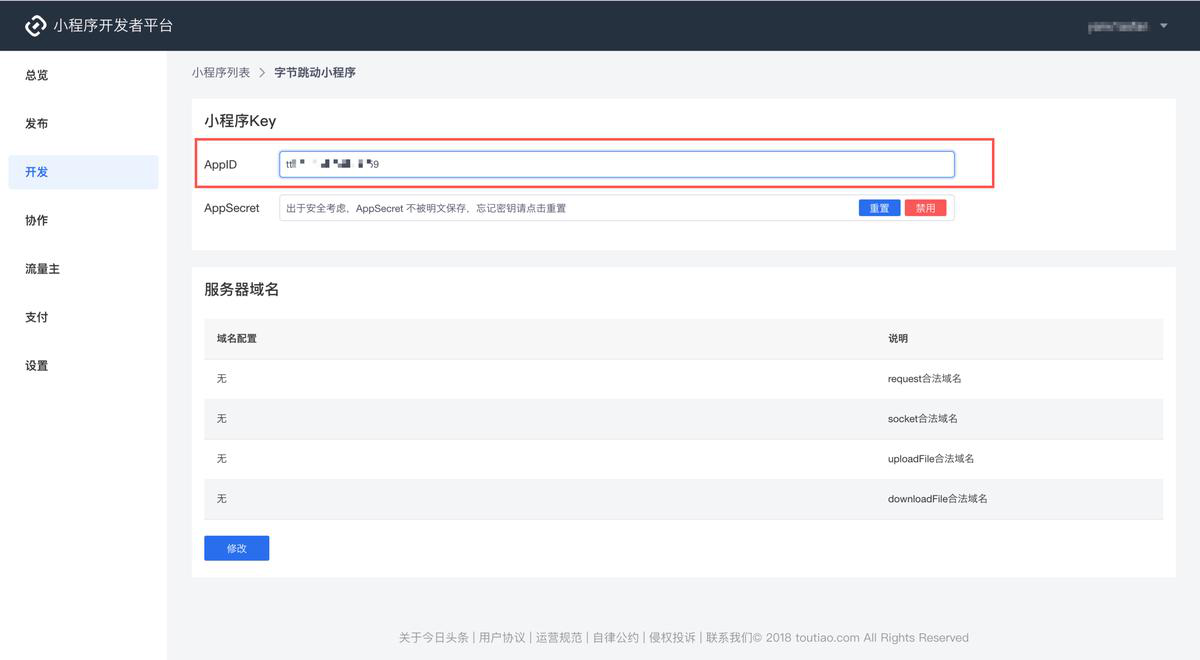Click the 修改 button for domains
This screenshot has width=1200, height=660.
tap(236, 548)
